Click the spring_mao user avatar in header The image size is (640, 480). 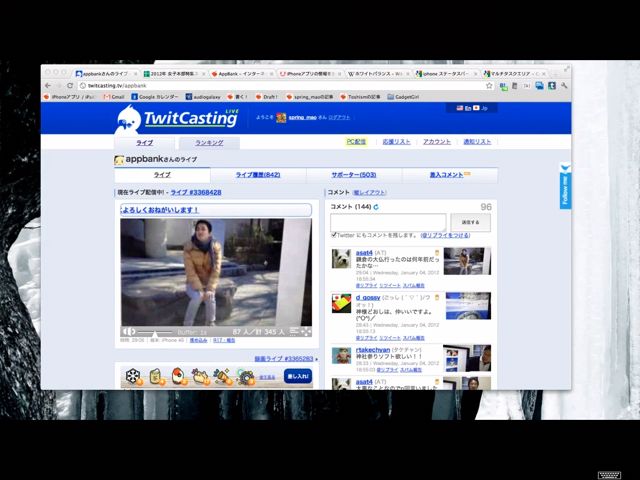pyautogui.click(x=281, y=118)
